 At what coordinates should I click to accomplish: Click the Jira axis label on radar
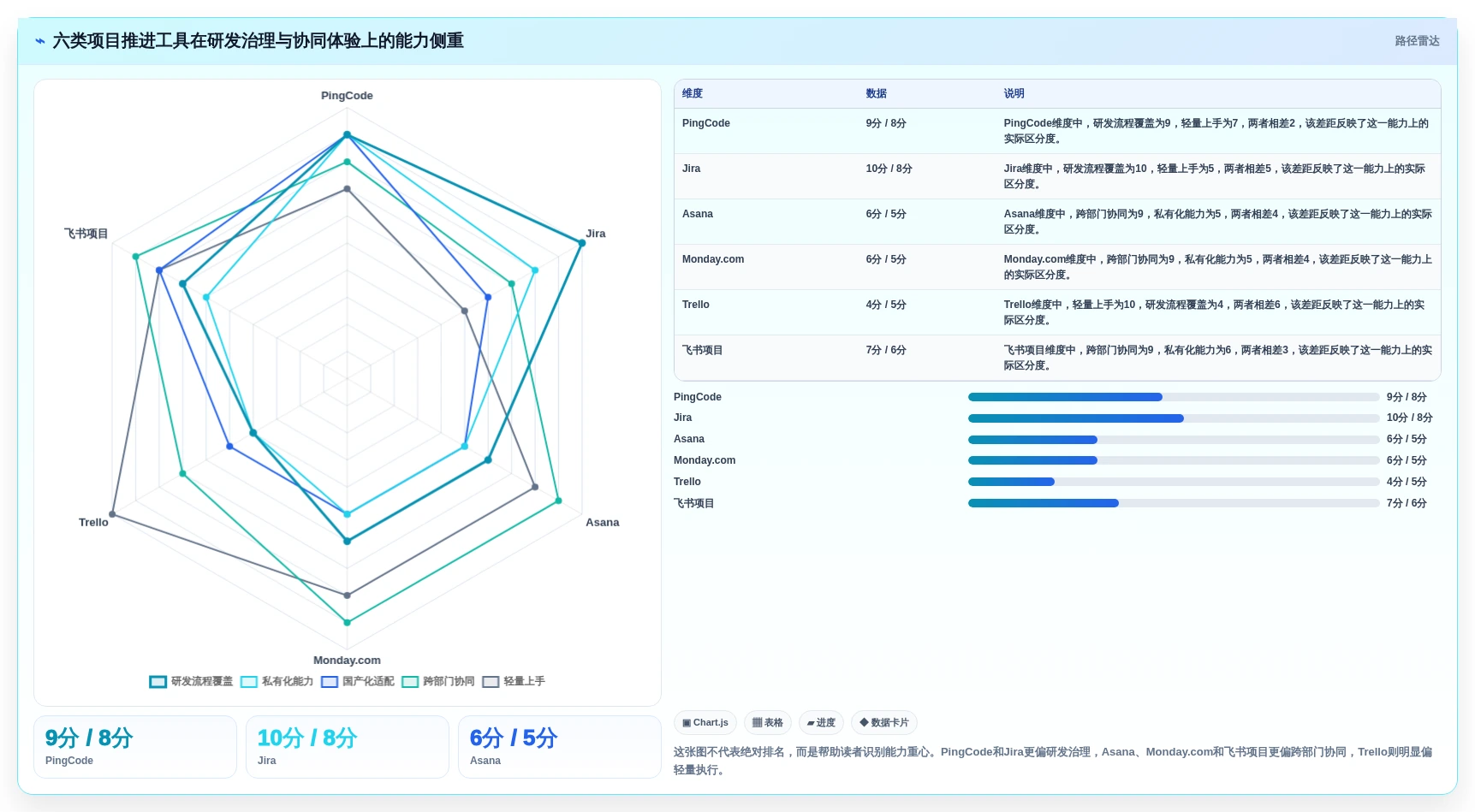[596, 234]
